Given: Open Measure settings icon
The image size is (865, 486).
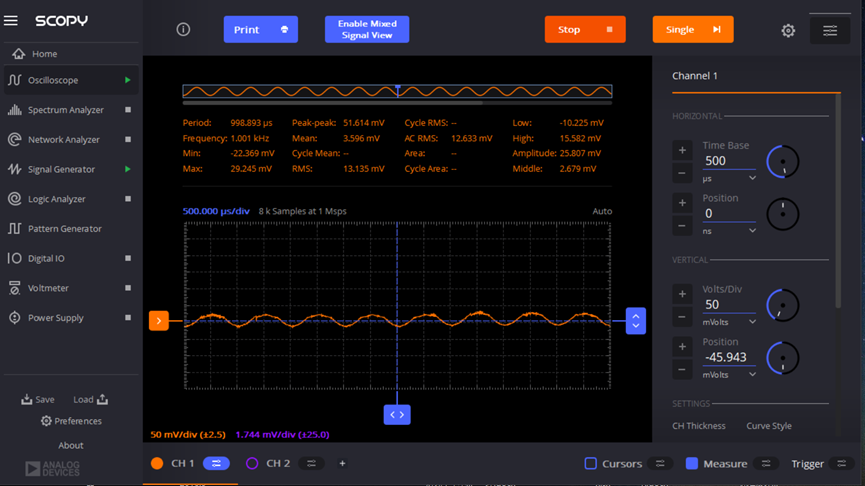Looking at the screenshot, I should 766,463.
